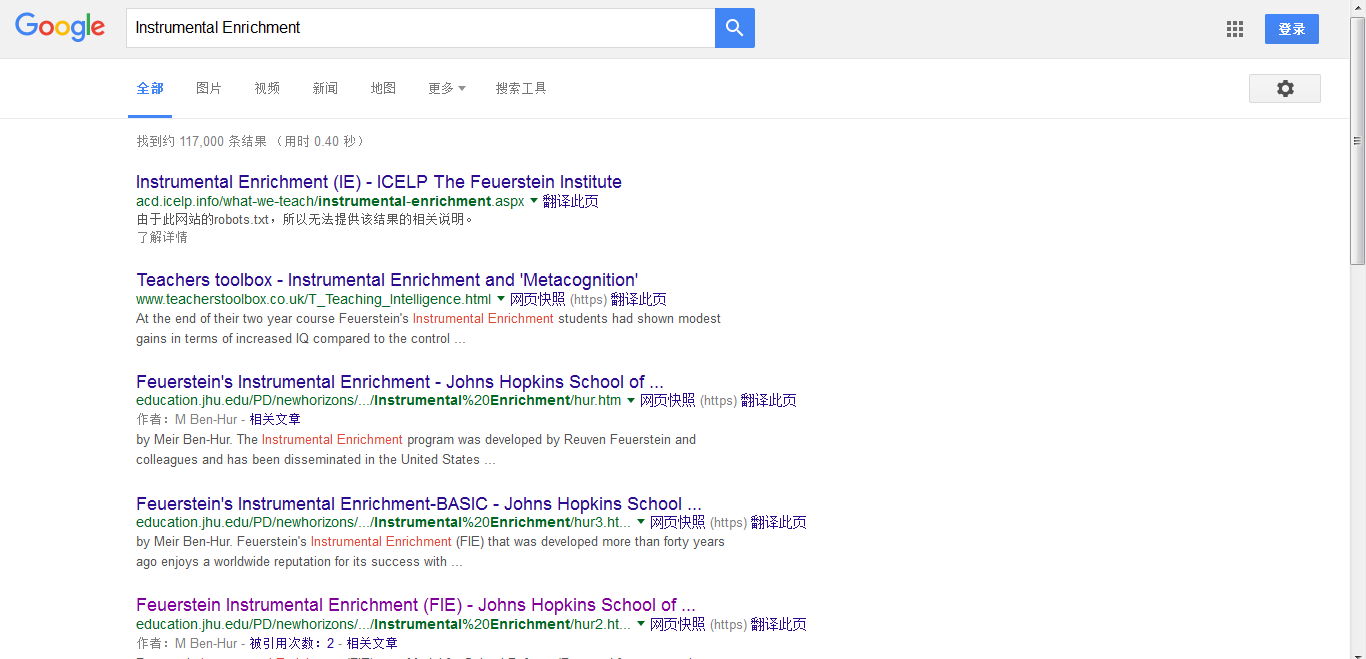Click the scrollbar up arrow
This screenshot has width=1366, height=659.
pos(1357,8)
